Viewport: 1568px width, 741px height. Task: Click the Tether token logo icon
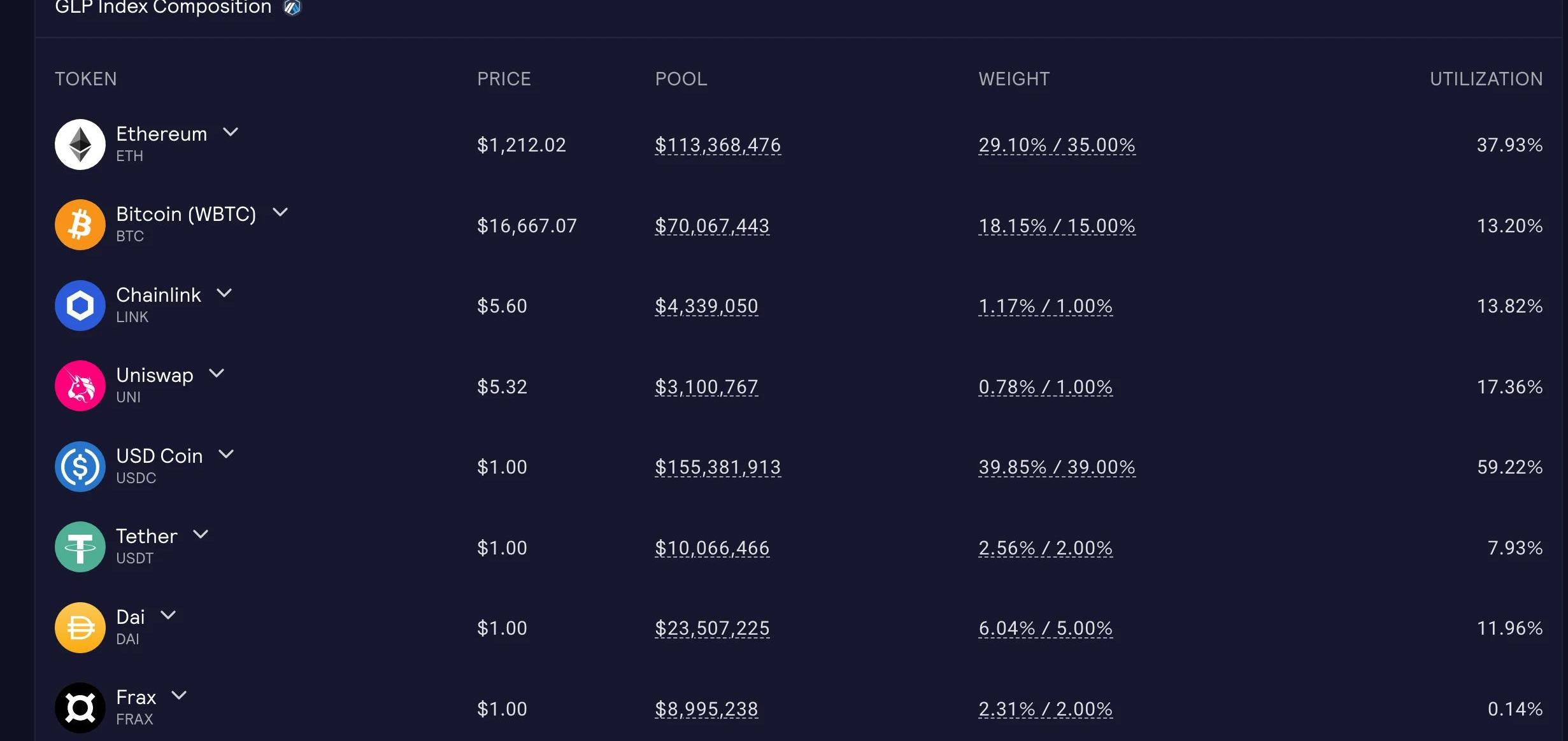pos(80,547)
